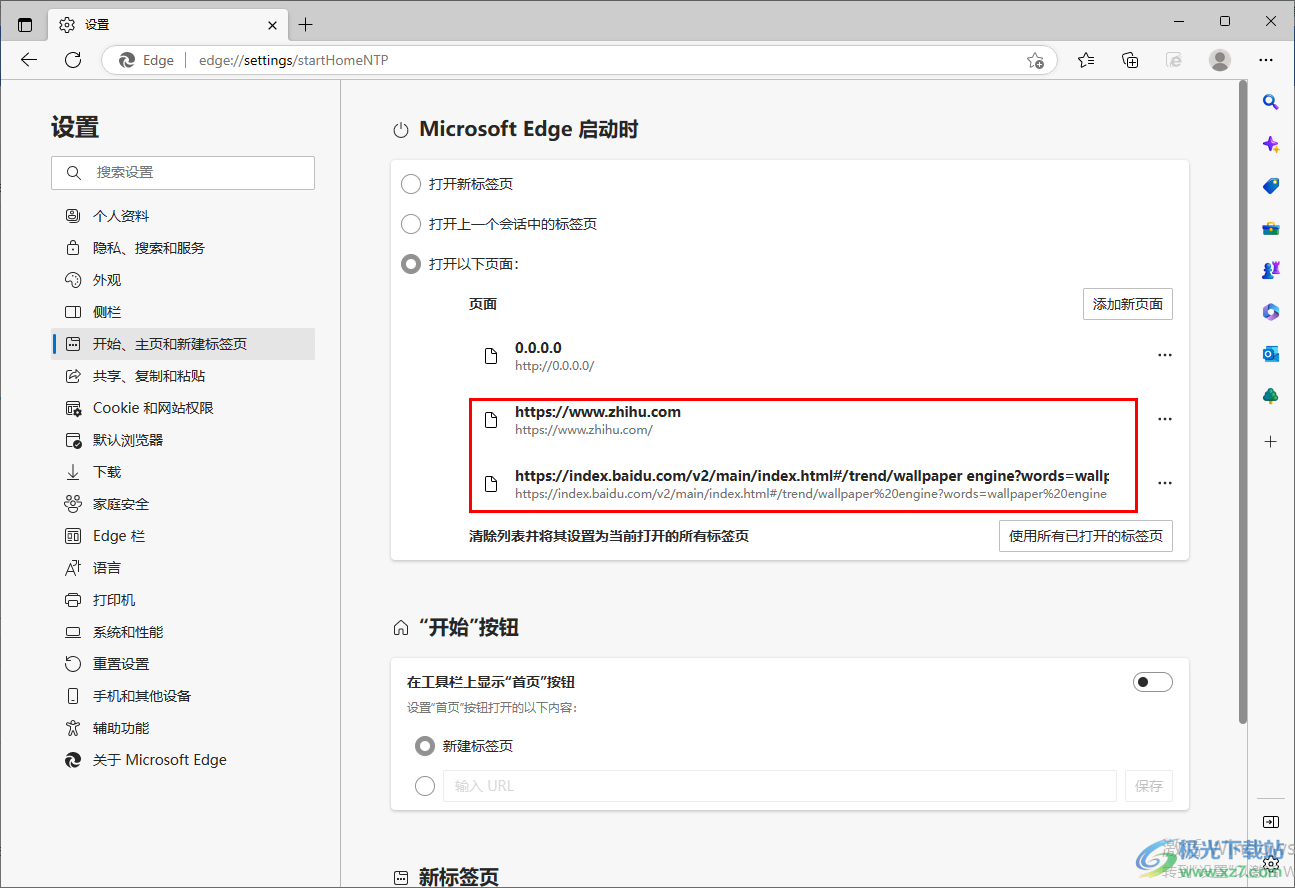Viewport: 1295px width, 888px height.
Task: Open sidebar Outlook icon
Action: click(1271, 354)
